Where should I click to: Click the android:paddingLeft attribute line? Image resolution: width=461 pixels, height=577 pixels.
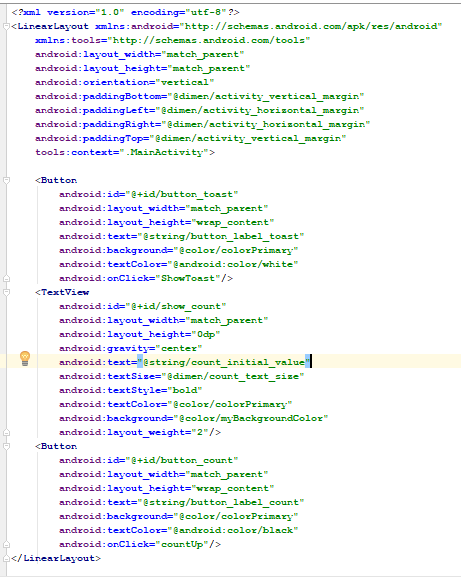point(199,110)
